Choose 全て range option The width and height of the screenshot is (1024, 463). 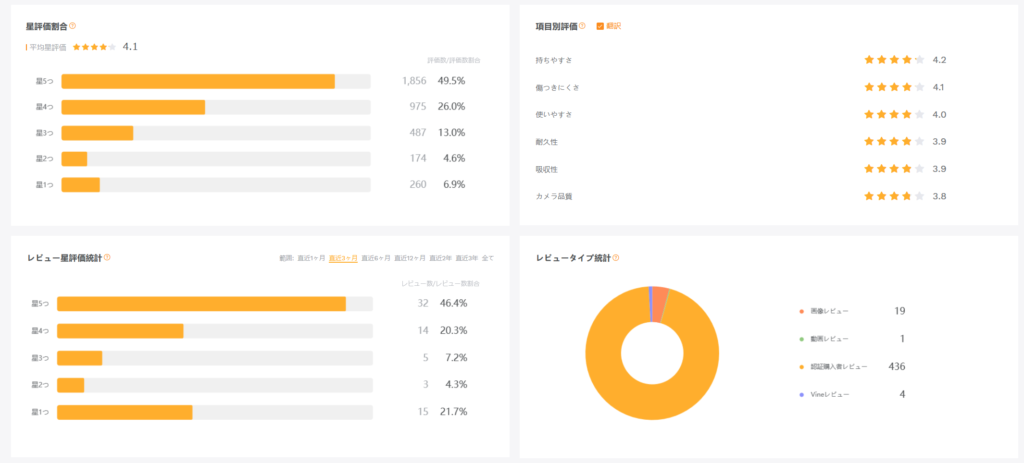[x=487, y=258]
